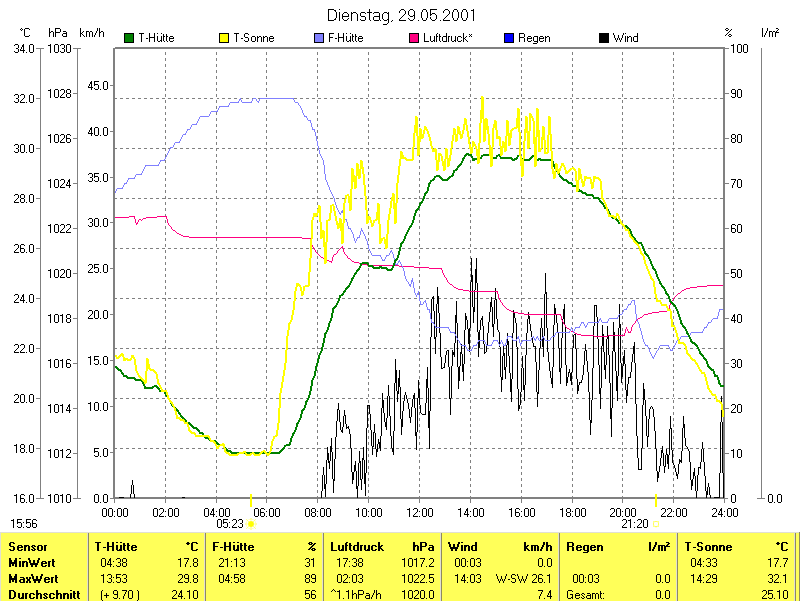Viewport: 800px width, 601px height.
Task: Click the yellow T-Sonne legend swatch
Action: pos(224,38)
